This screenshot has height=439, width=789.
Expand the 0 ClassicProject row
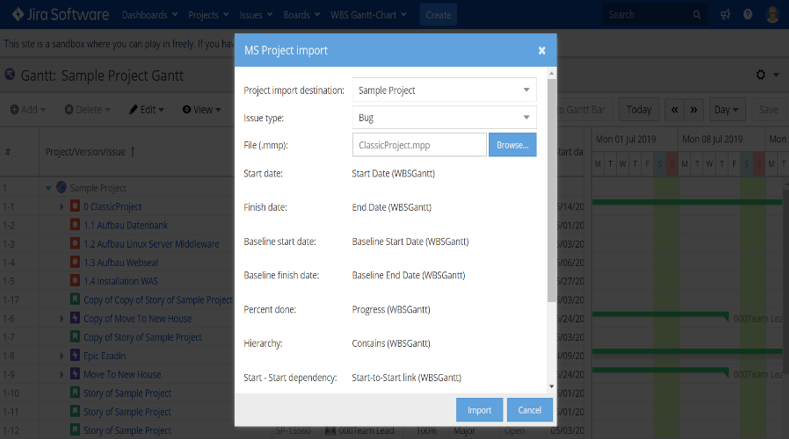point(61,206)
